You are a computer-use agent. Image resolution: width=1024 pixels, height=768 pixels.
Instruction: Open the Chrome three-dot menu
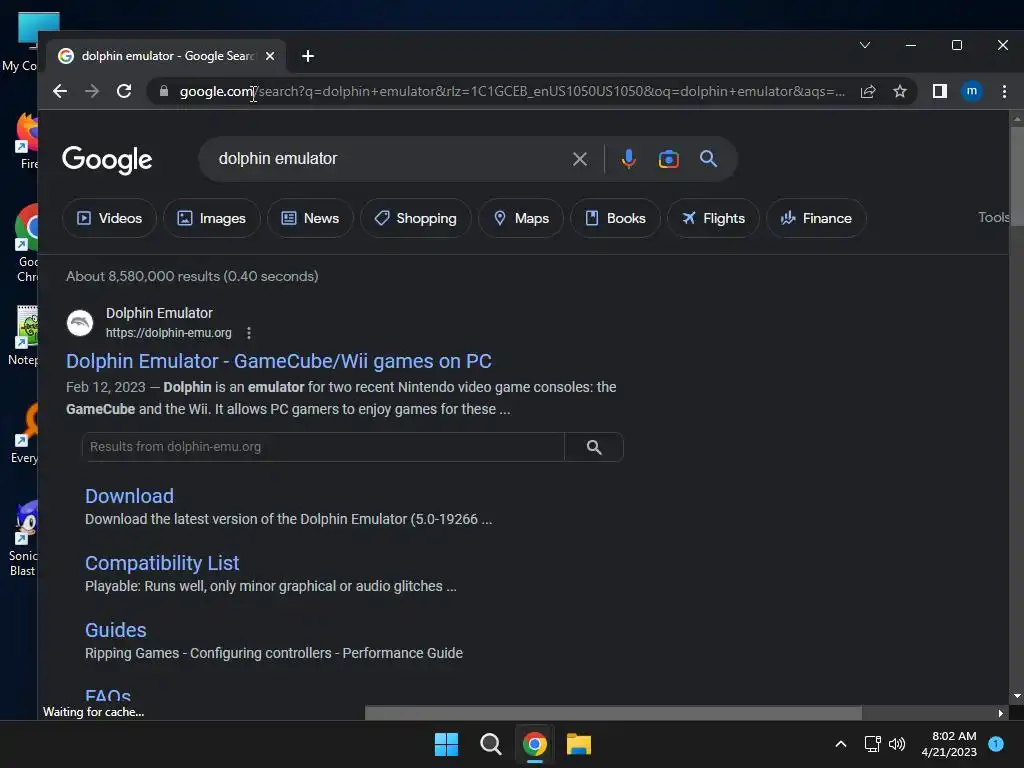[1004, 91]
